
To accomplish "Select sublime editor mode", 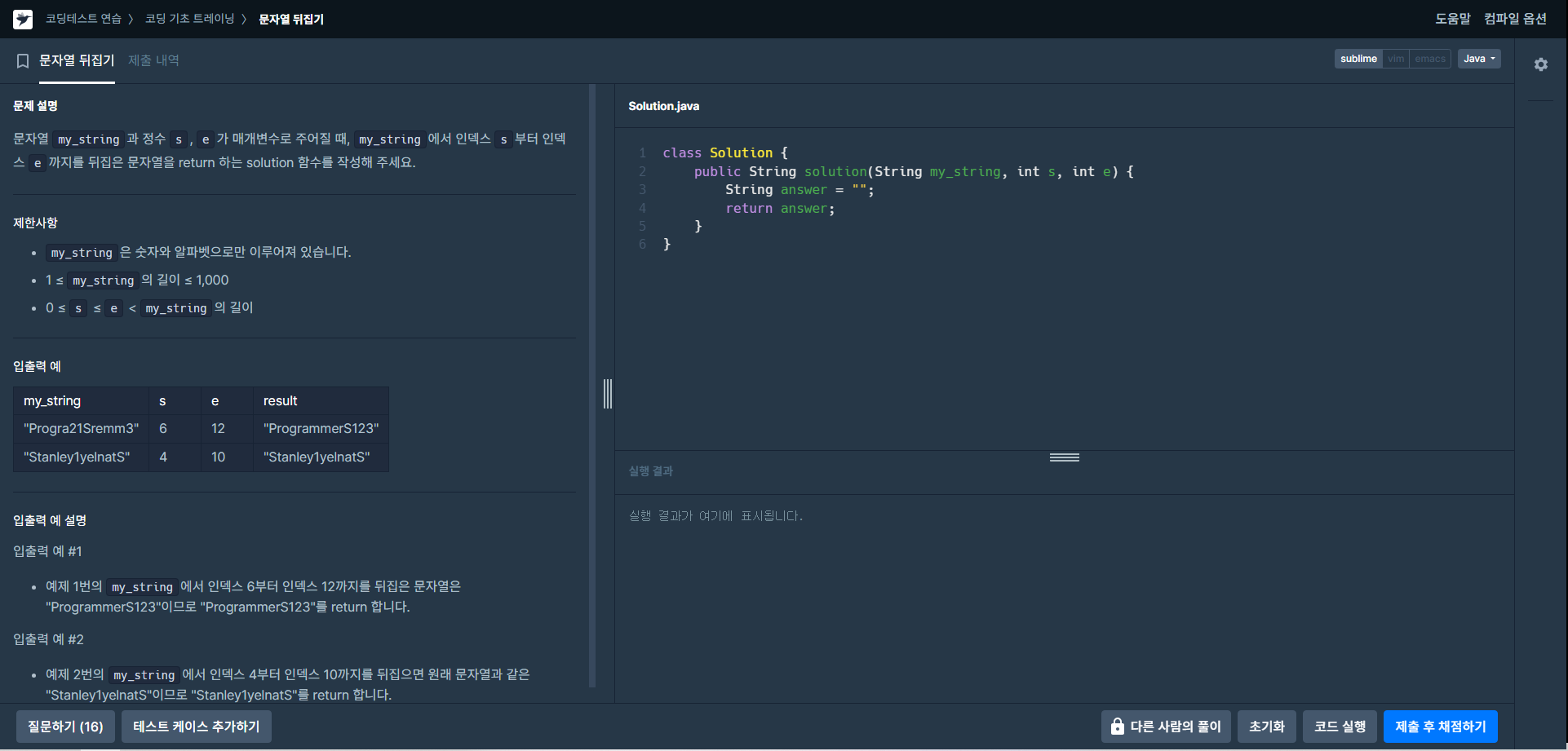I will coord(1358,59).
